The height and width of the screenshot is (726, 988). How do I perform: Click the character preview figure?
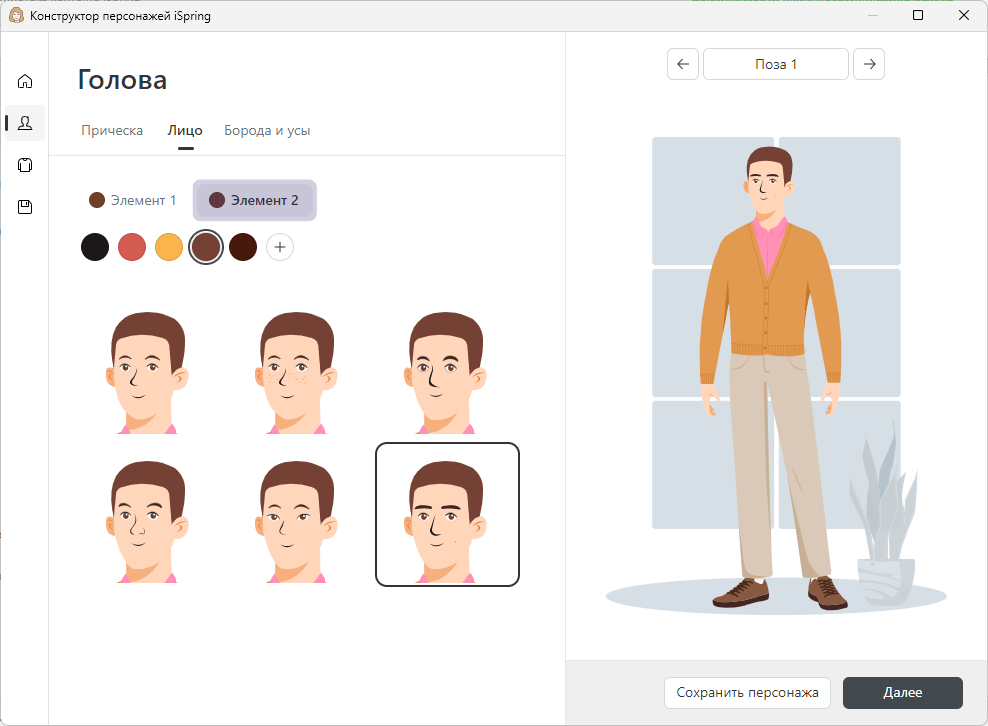770,378
